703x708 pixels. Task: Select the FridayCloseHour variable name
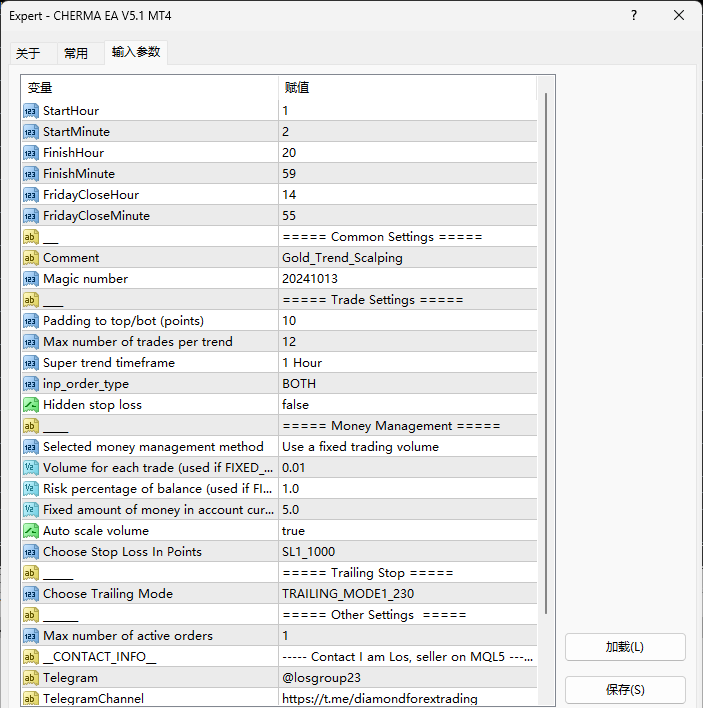pos(91,195)
